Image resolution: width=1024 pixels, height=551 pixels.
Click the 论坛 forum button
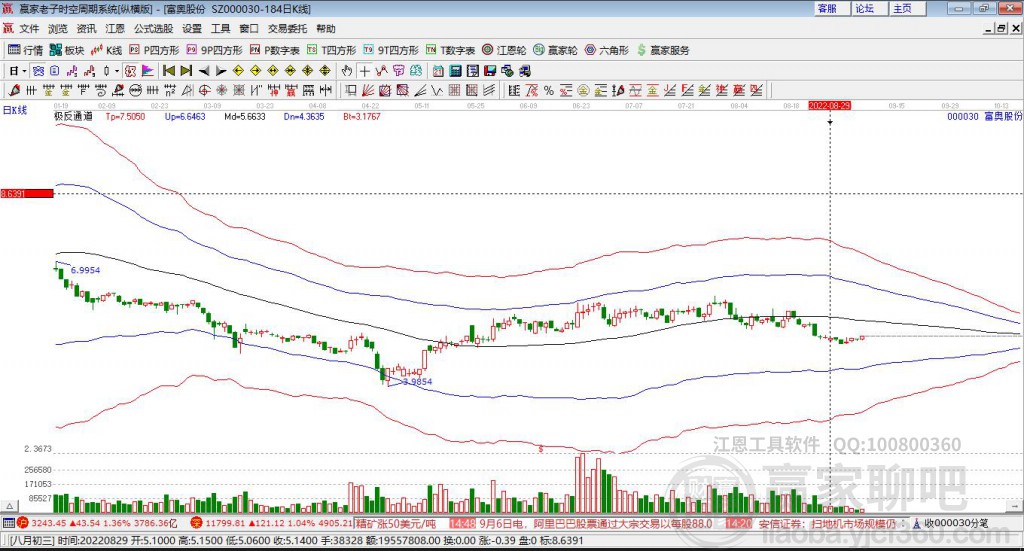pyautogui.click(x=869, y=8)
